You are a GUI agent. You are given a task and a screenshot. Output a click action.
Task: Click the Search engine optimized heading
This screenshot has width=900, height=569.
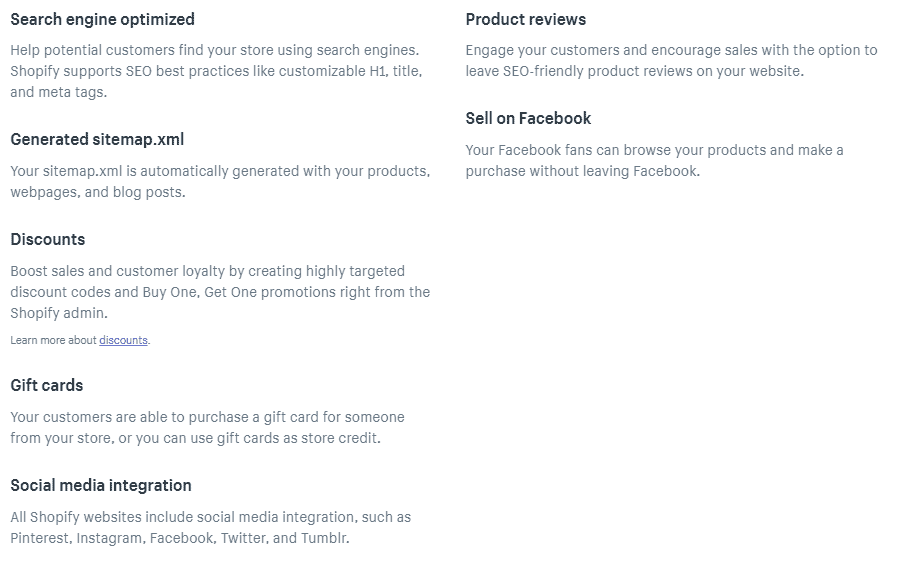pyautogui.click(x=102, y=19)
